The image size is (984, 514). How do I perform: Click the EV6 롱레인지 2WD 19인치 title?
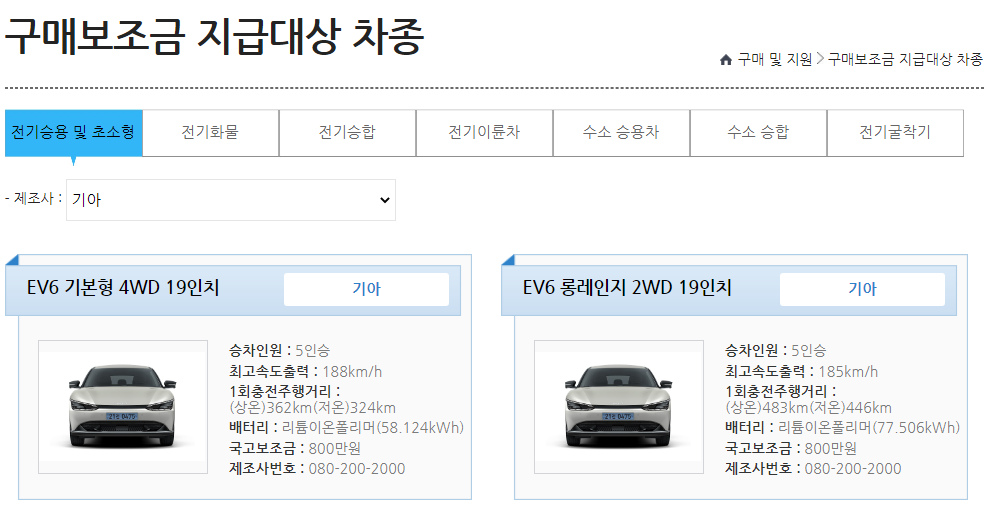[x=627, y=287]
